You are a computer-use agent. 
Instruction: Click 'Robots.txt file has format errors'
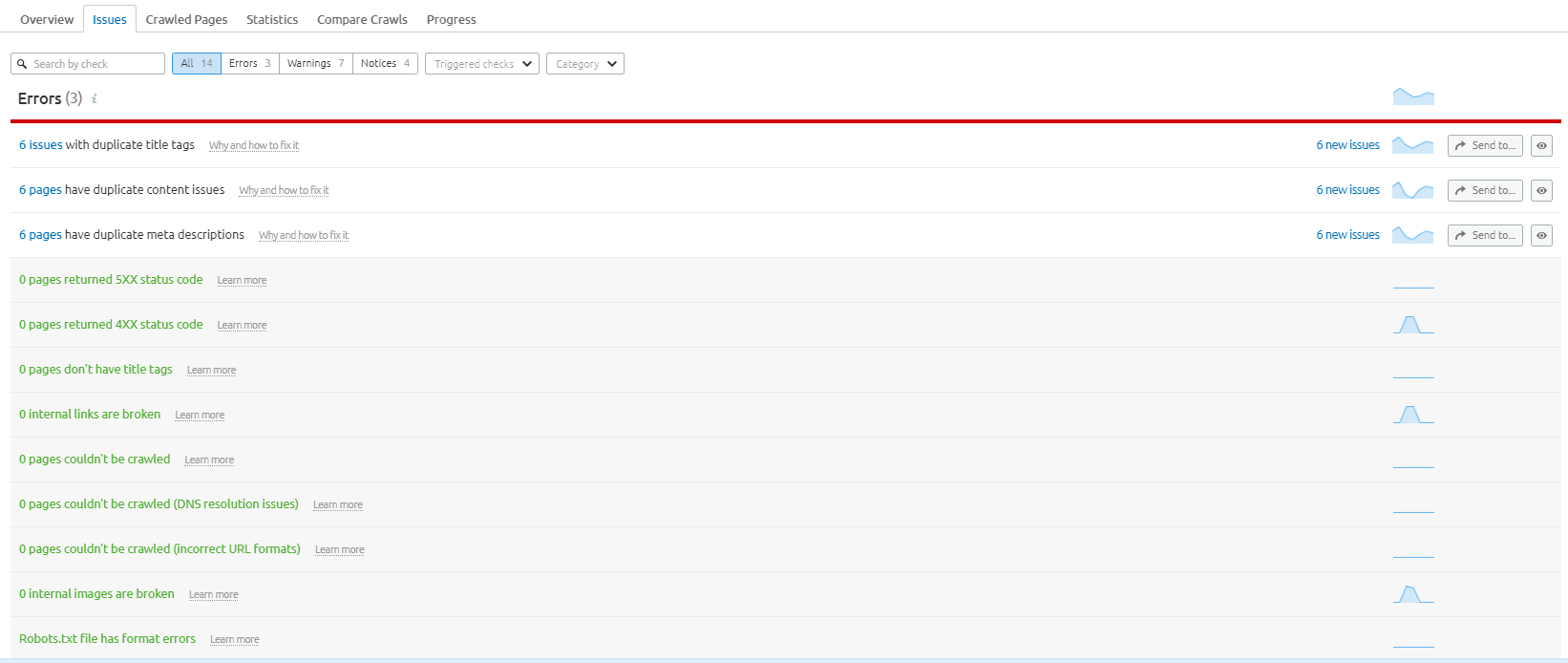coord(107,639)
